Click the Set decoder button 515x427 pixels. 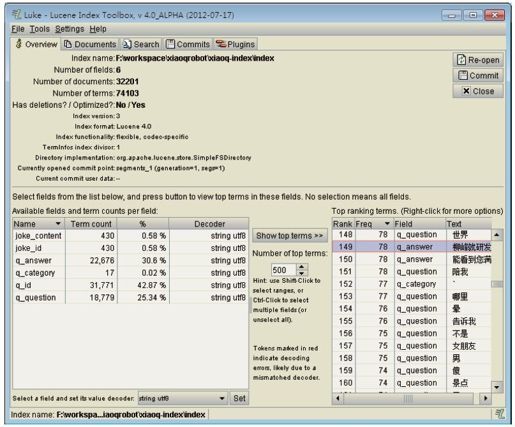point(239,398)
